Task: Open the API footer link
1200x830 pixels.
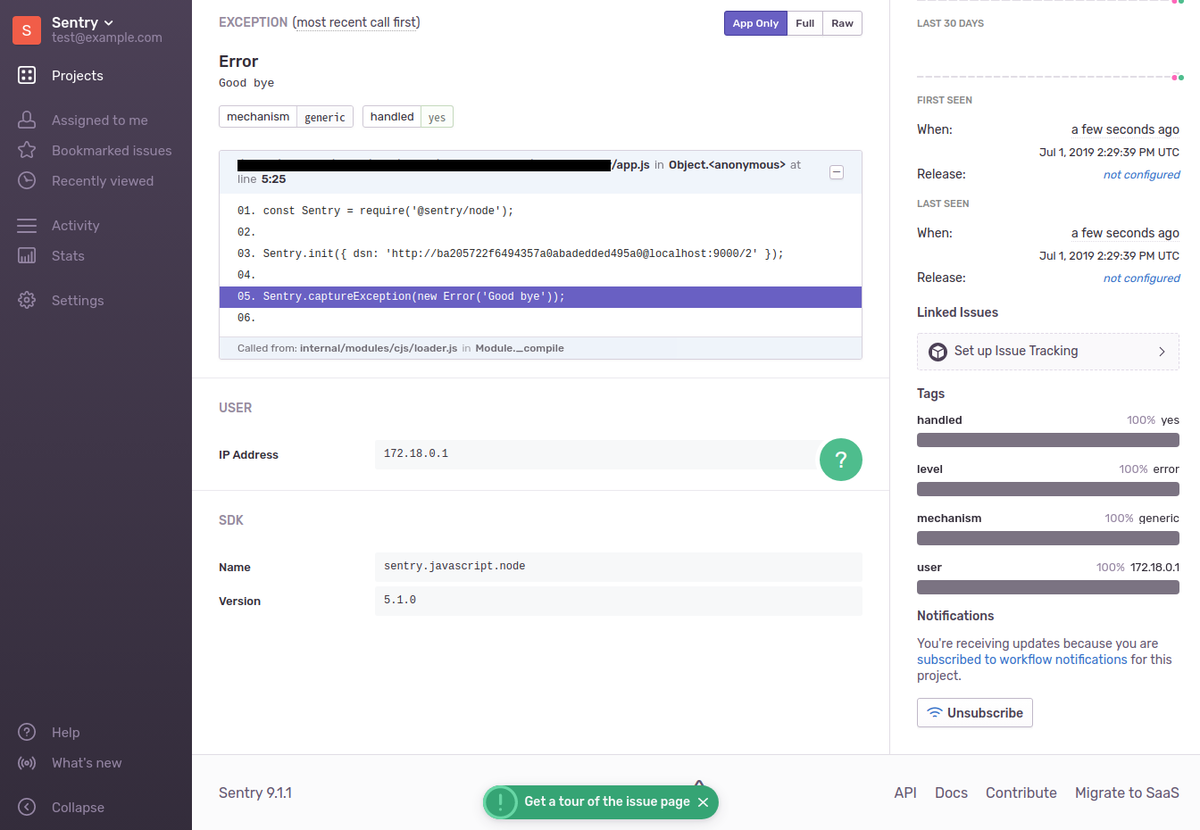Action: [x=905, y=792]
